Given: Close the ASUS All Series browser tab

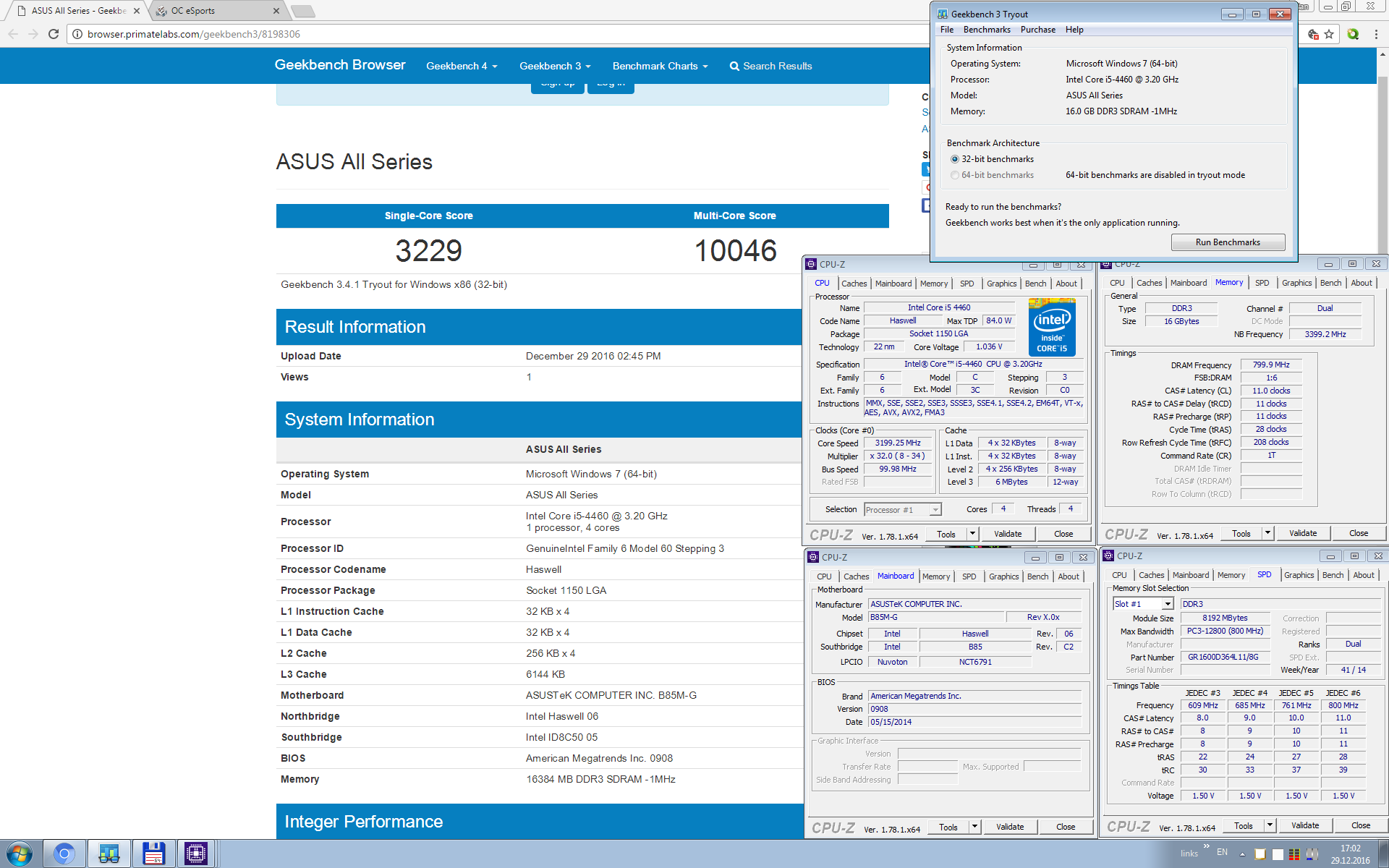Looking at the screenshot, I should click(x=136, y=11).
